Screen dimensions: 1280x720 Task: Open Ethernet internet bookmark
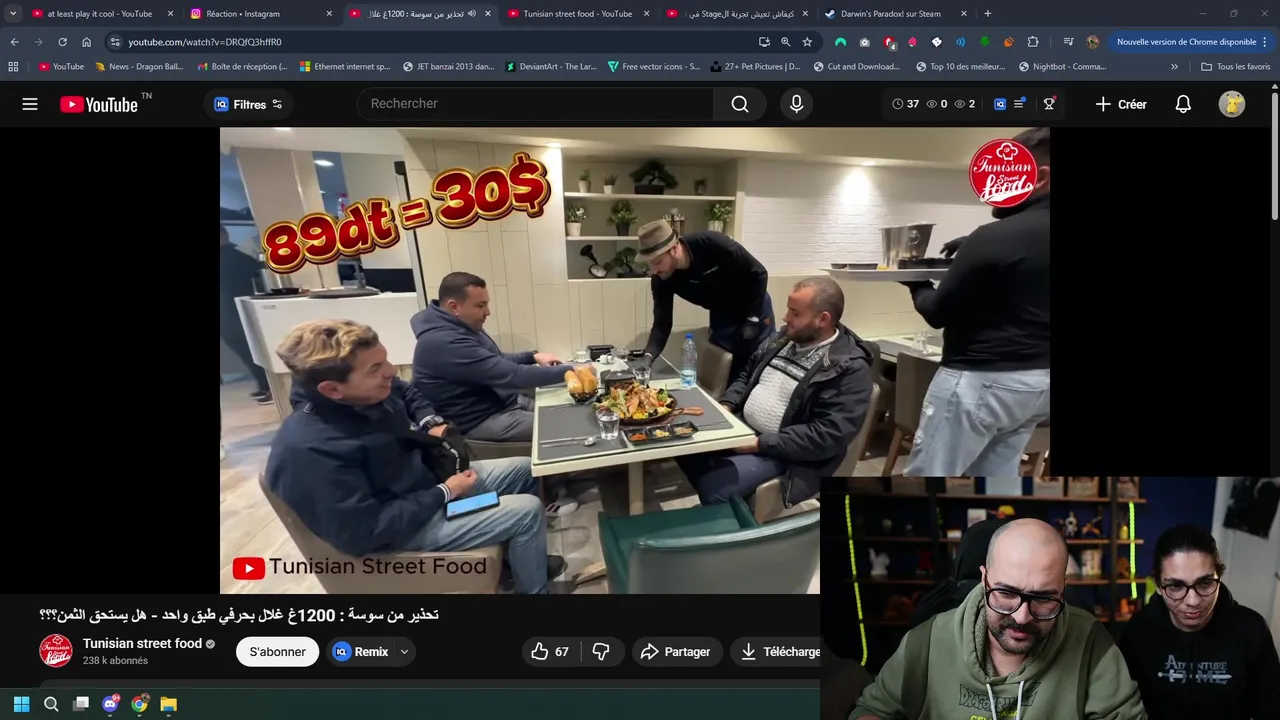[x=344, y=67]
